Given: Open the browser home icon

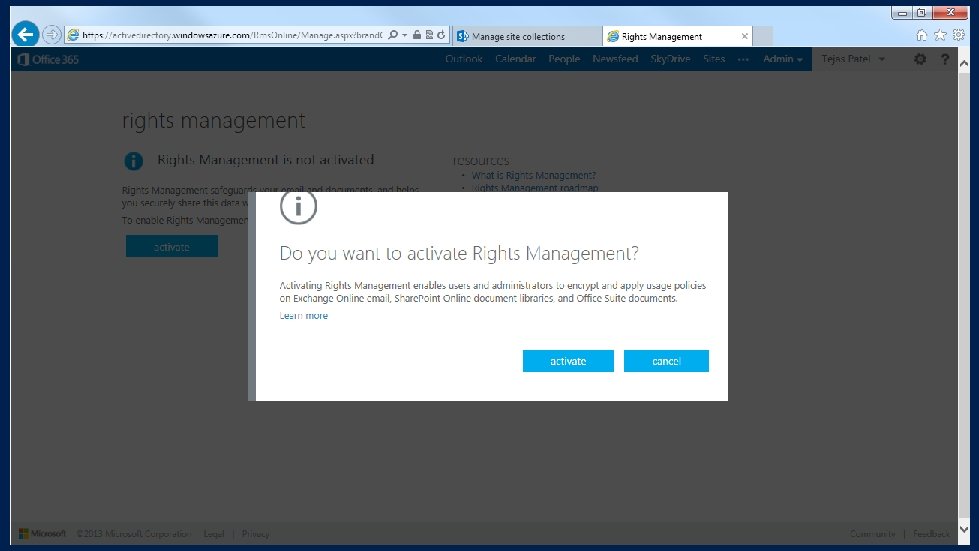Looking at the screenshot, I should 921,36.
